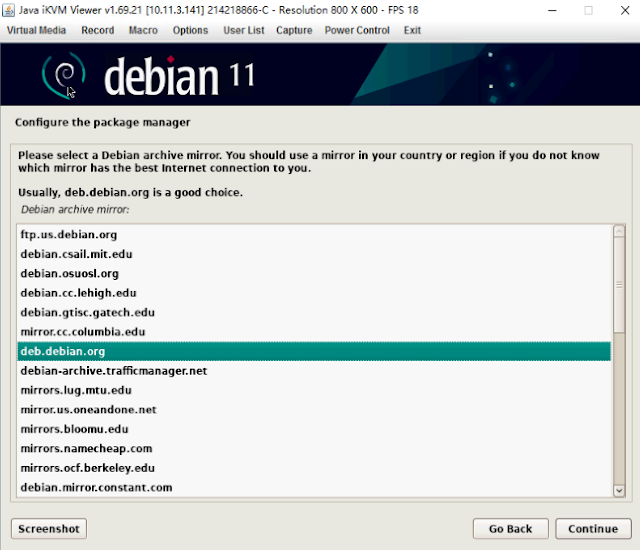Select the highlighted deb.debian.org mirror
The image size is (640, 550).
tap(314, 351)
